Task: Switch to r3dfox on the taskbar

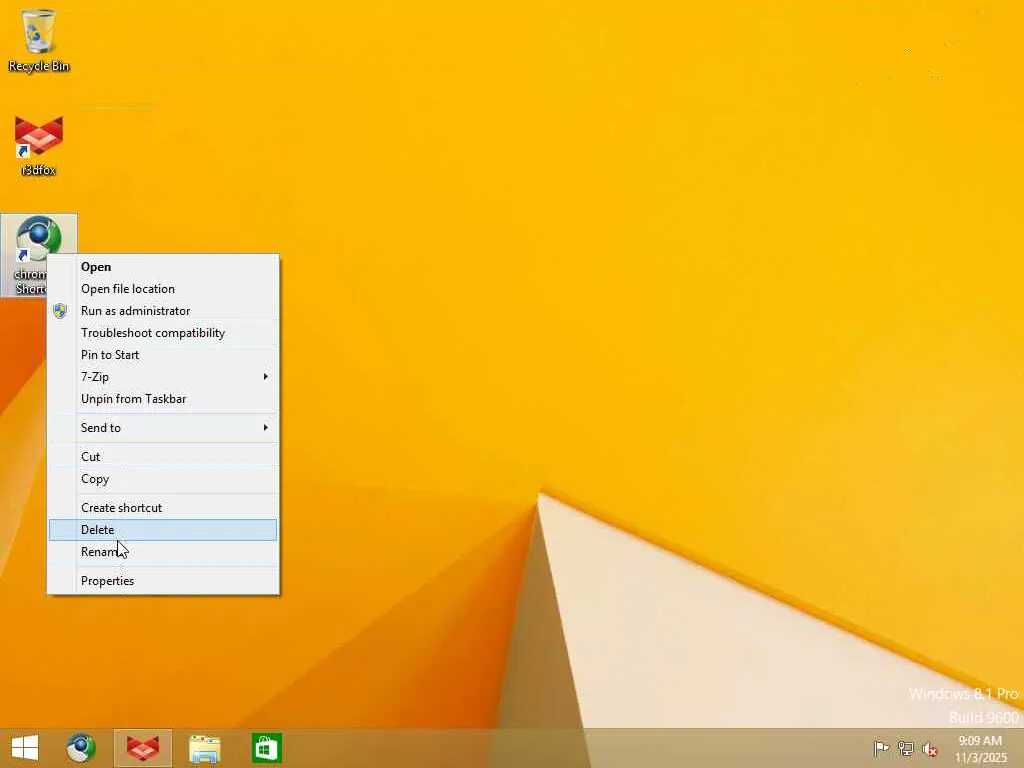Action: tap(143, 748)
